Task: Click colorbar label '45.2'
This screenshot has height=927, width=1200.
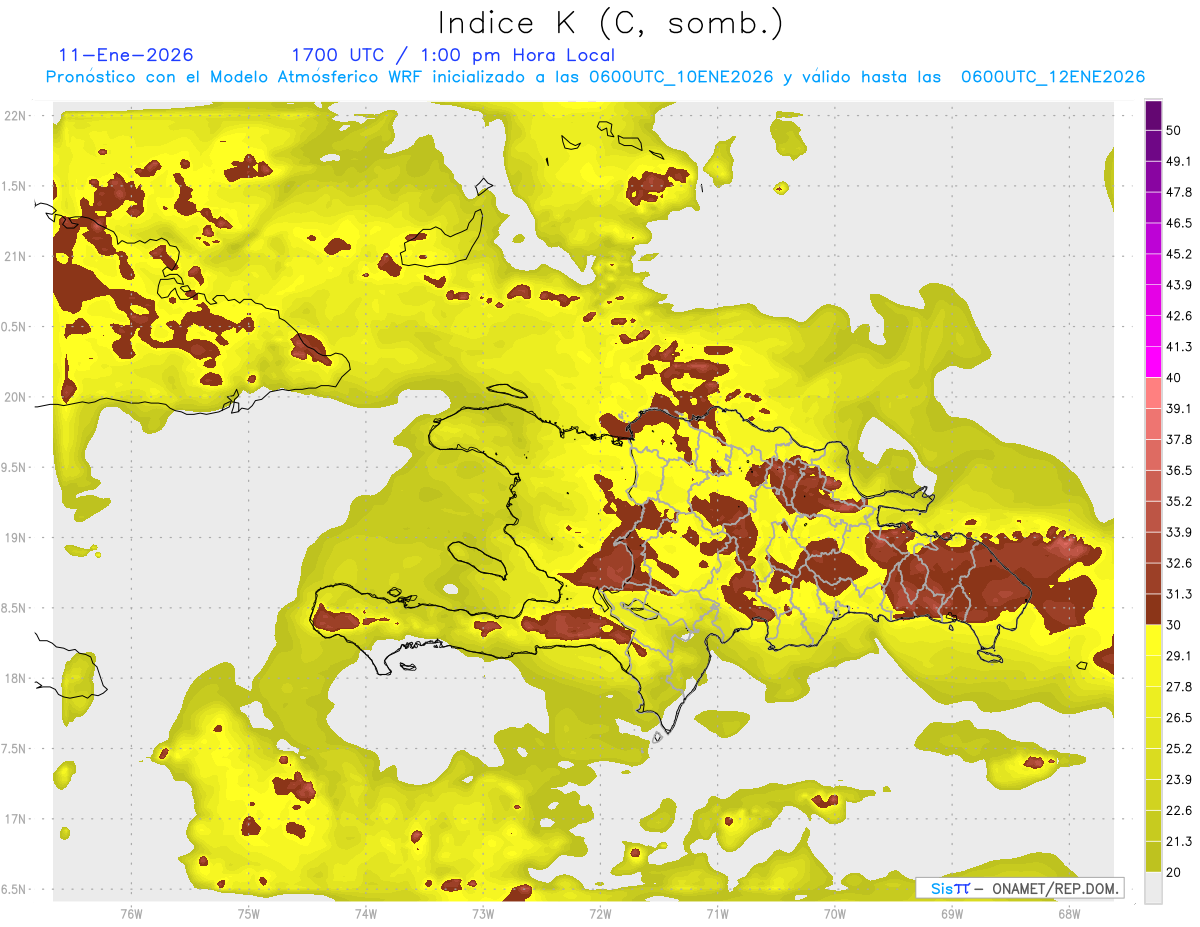Action: coord(1179,254)
